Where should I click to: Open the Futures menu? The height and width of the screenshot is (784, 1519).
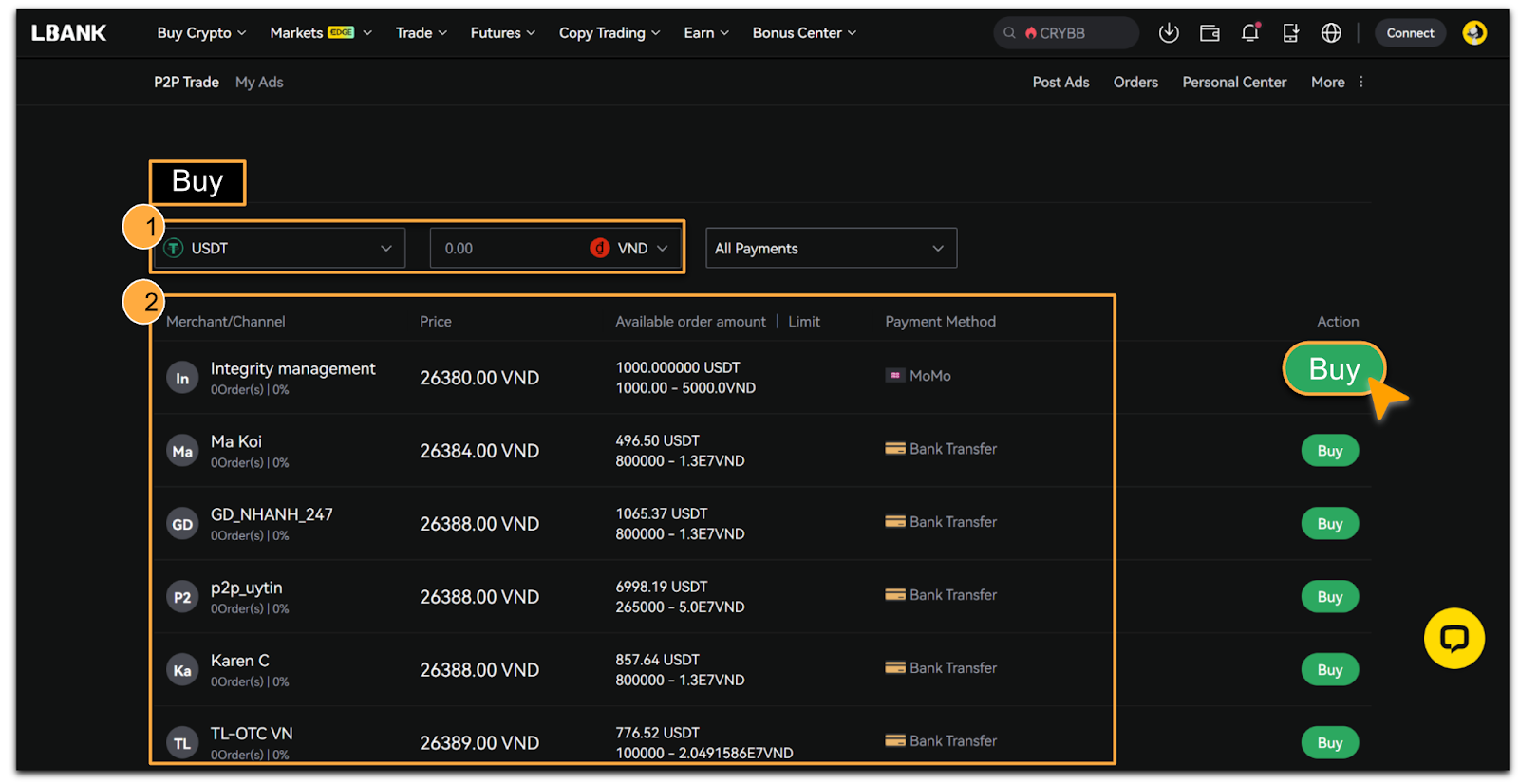(502, 33)
